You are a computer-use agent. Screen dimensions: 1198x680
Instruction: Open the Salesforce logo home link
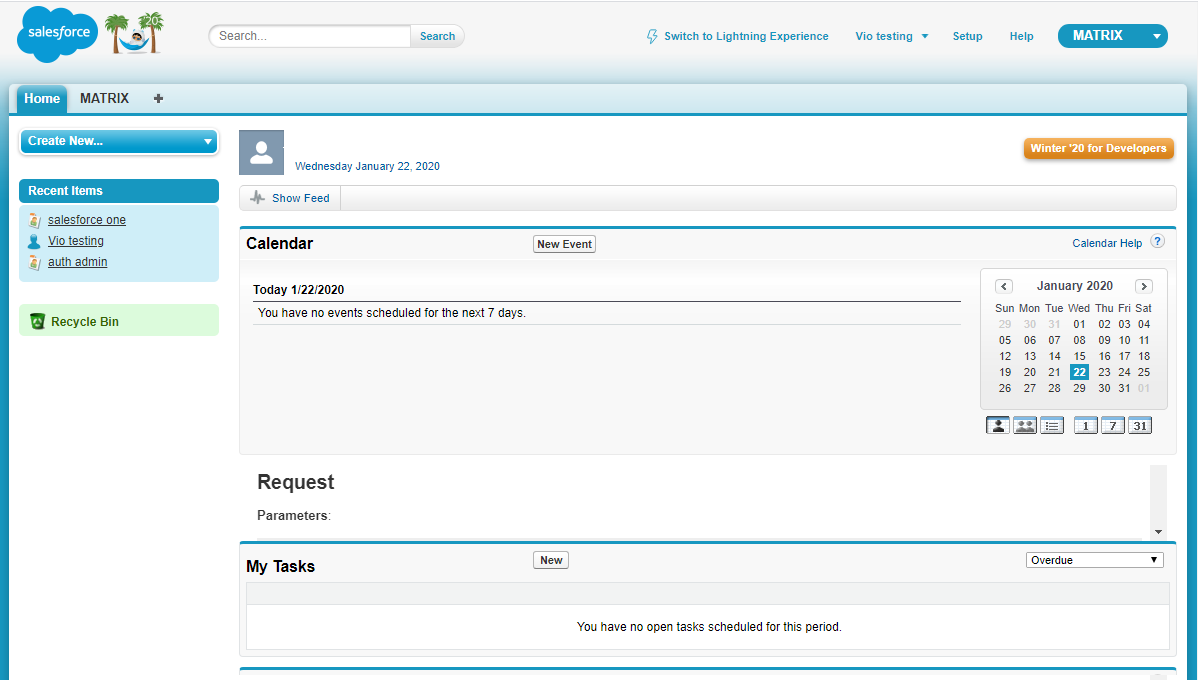pyautogui.click(x=57, y=34)
